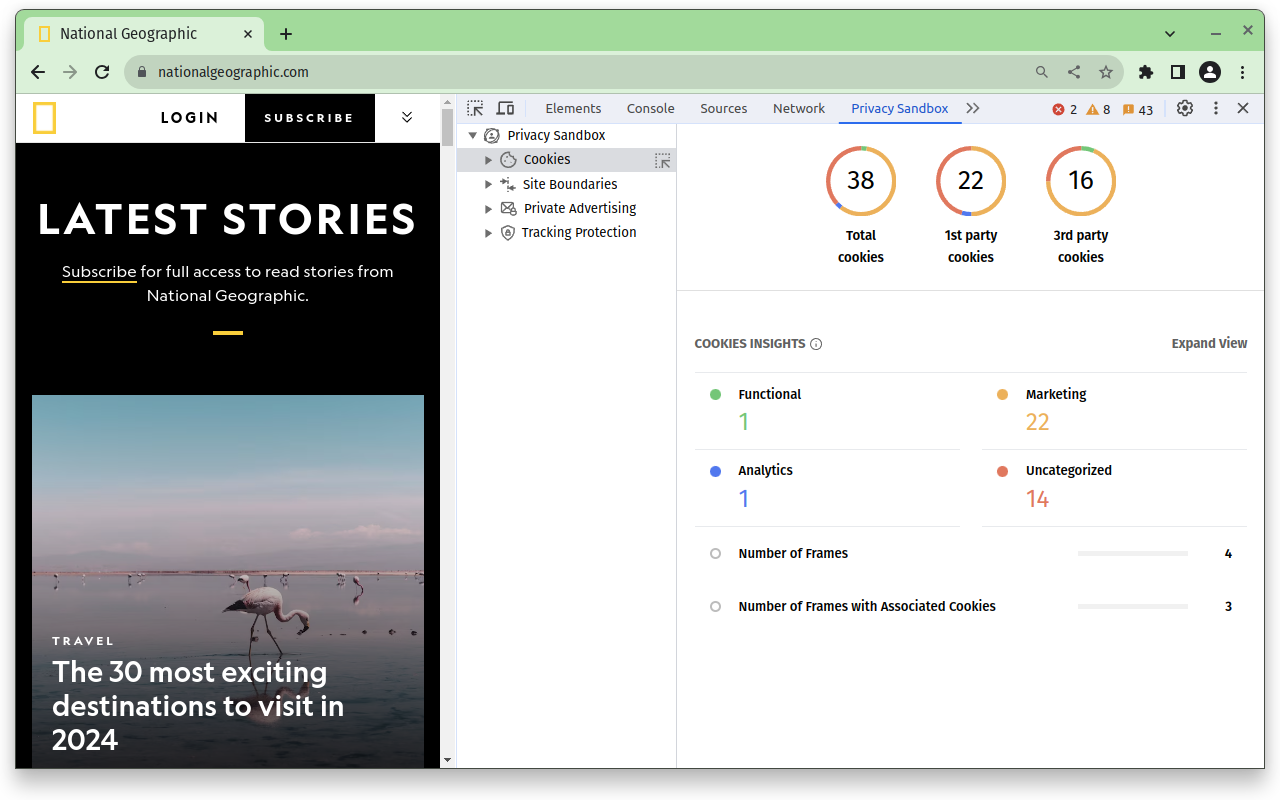Toggle the device emulation toolbar

505,107
